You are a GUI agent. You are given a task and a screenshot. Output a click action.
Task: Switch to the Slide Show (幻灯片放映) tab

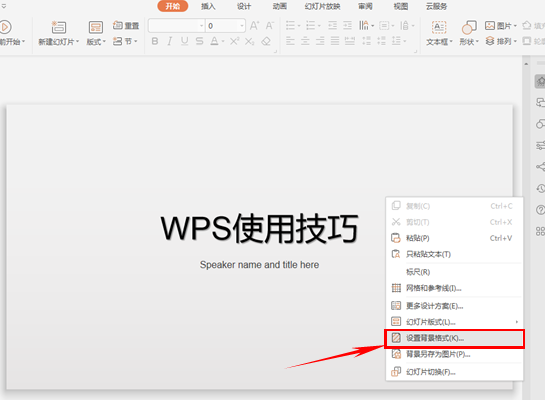pyautogui.click(x=322, y=6)
